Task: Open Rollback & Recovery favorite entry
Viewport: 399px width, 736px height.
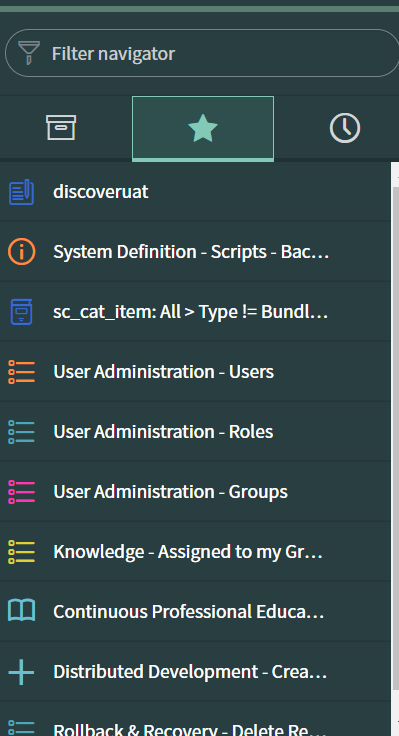Action: (x=195, y=719)
